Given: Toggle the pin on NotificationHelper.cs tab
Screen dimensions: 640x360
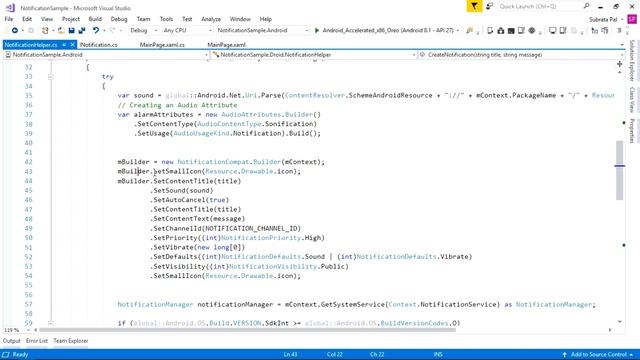Looking at the screenshot, I should [64, 45].
